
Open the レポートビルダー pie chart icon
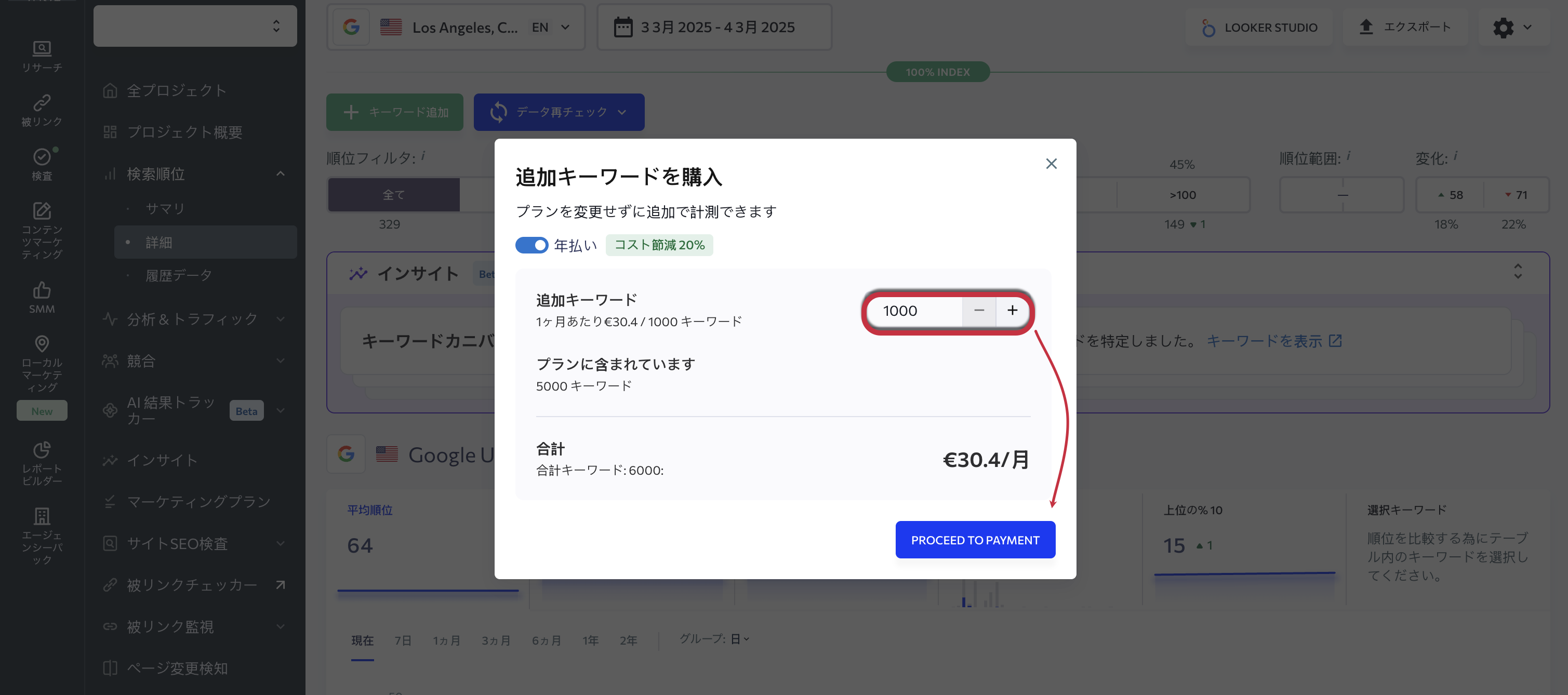[x=42, y=450]
